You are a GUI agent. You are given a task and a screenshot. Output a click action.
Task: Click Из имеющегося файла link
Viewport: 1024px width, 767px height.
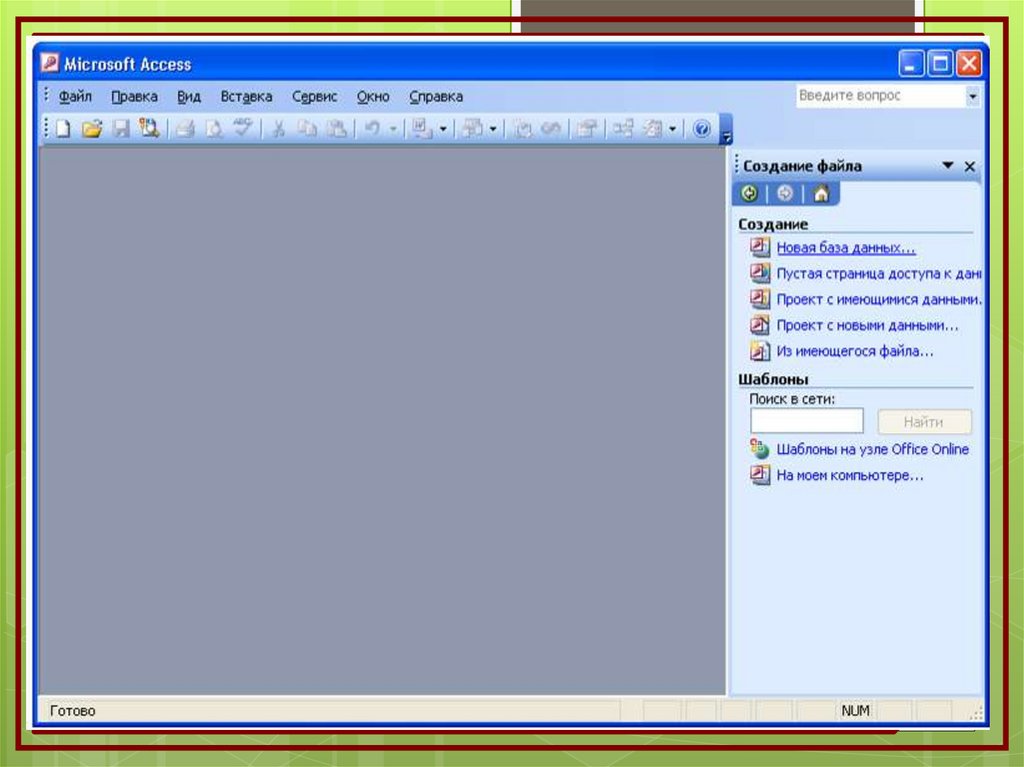[x=855, y=351]
